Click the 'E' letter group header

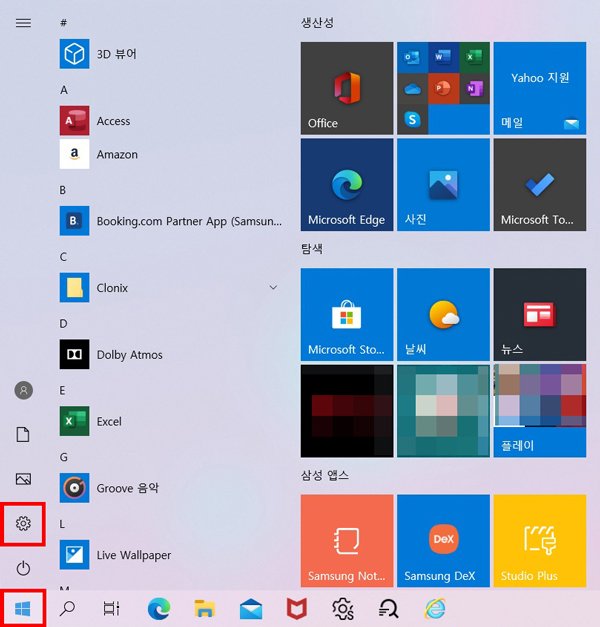62,390
